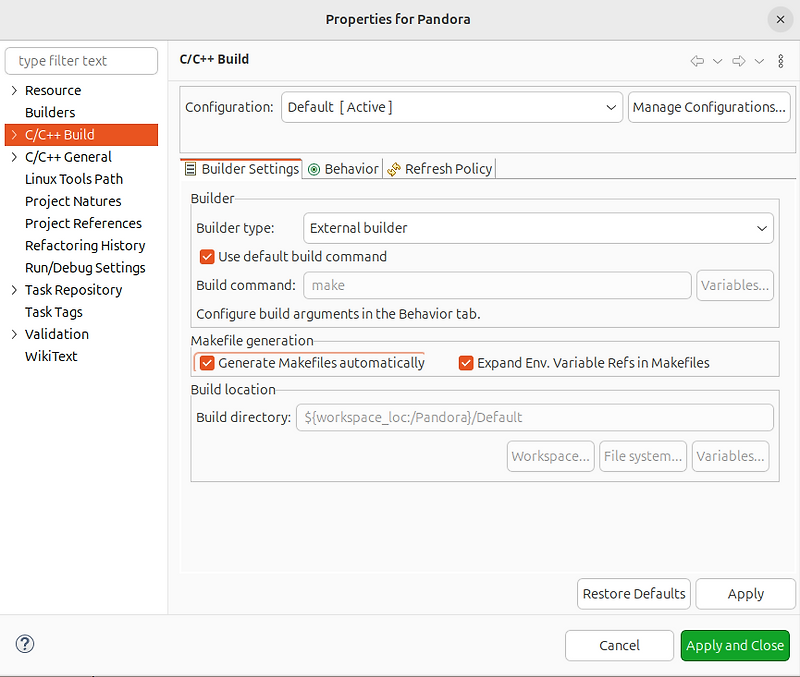Open the back history dropdown arrow
The height and width of the screenshot is (677, 800).
click(x=717, y=61)
